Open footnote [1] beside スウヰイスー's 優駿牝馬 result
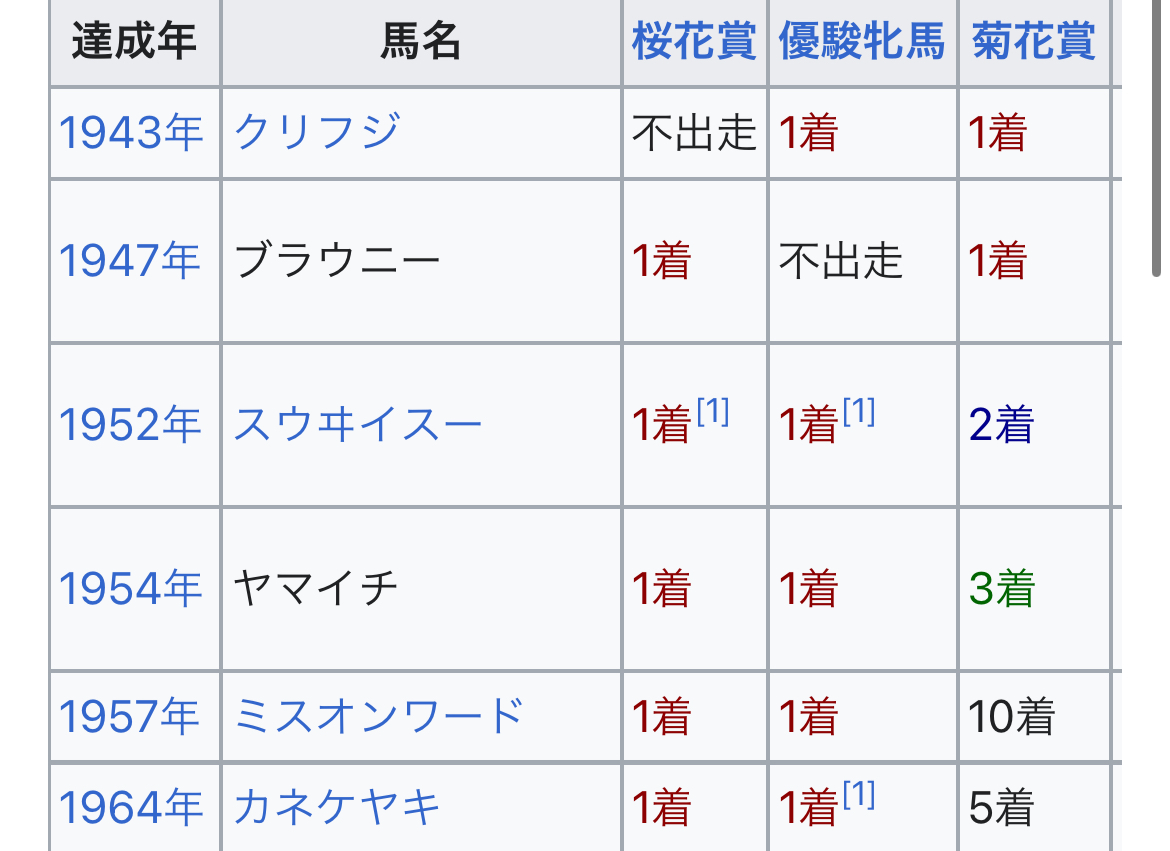 (859, 411)
